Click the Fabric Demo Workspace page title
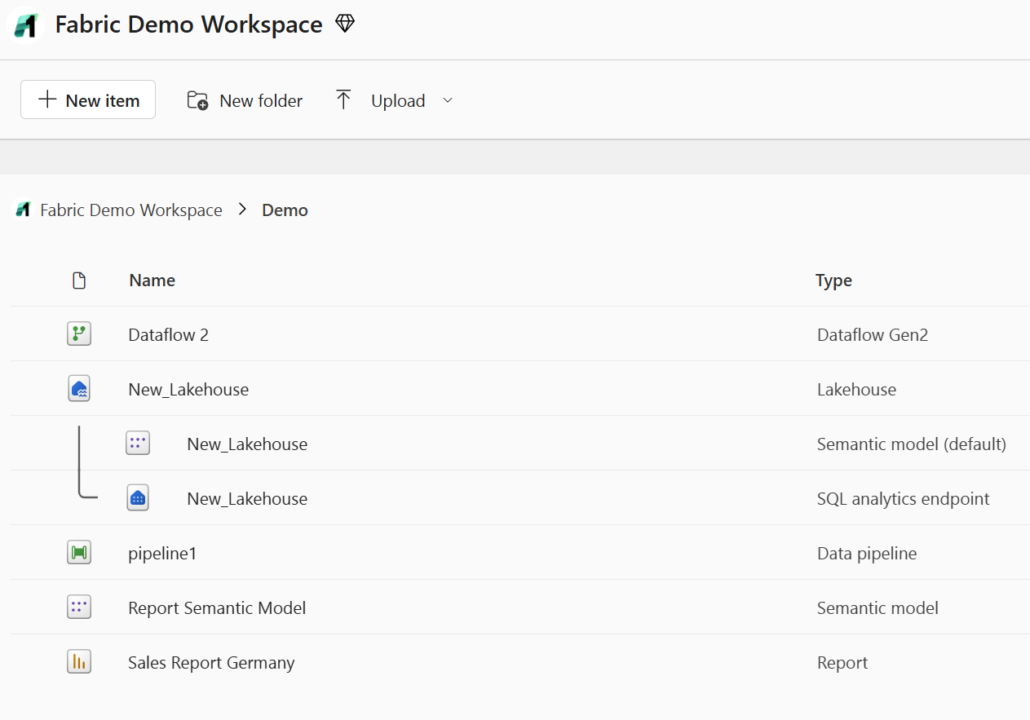Image resolution: width=1030 pixels, height=720 pixels. tap(189, 24)
